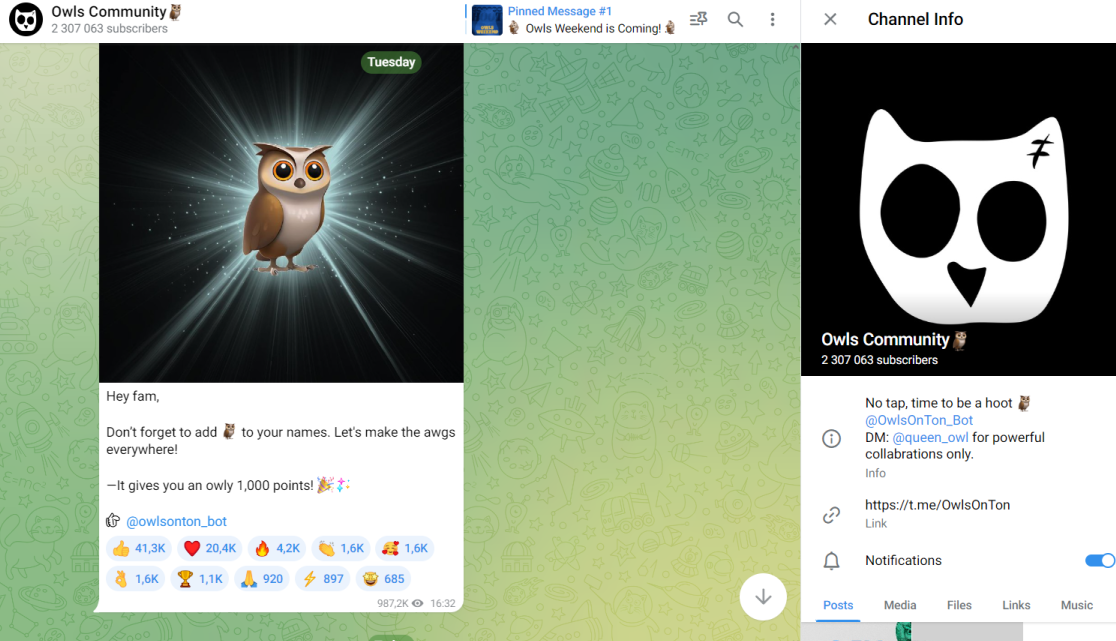Viewport: 1116px width, 641px height.
Task: Add red heart reaction 20,4K
Action: point(209,548)
